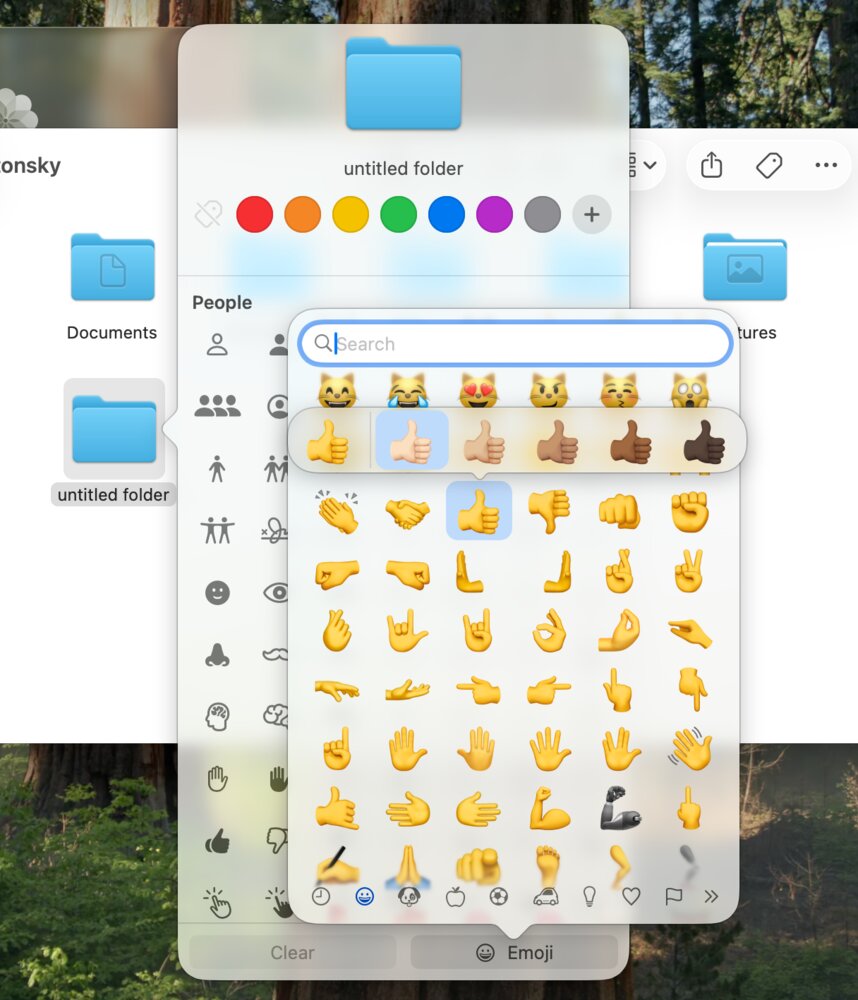Choose the thumbs down emoji

tap(549, 511)
